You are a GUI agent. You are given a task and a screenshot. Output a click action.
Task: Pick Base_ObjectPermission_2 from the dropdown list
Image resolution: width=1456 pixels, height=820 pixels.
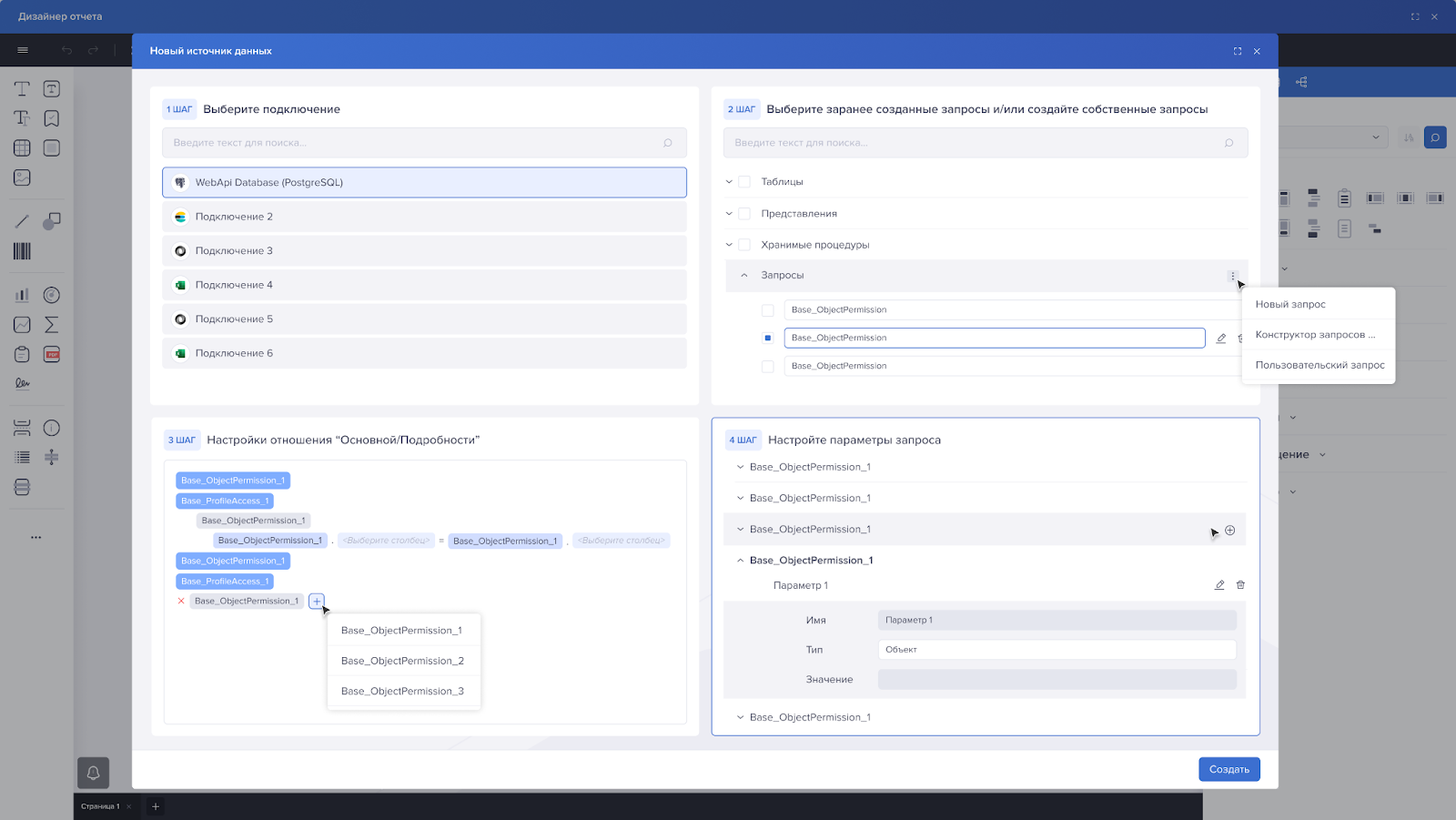tap(402, 661)
